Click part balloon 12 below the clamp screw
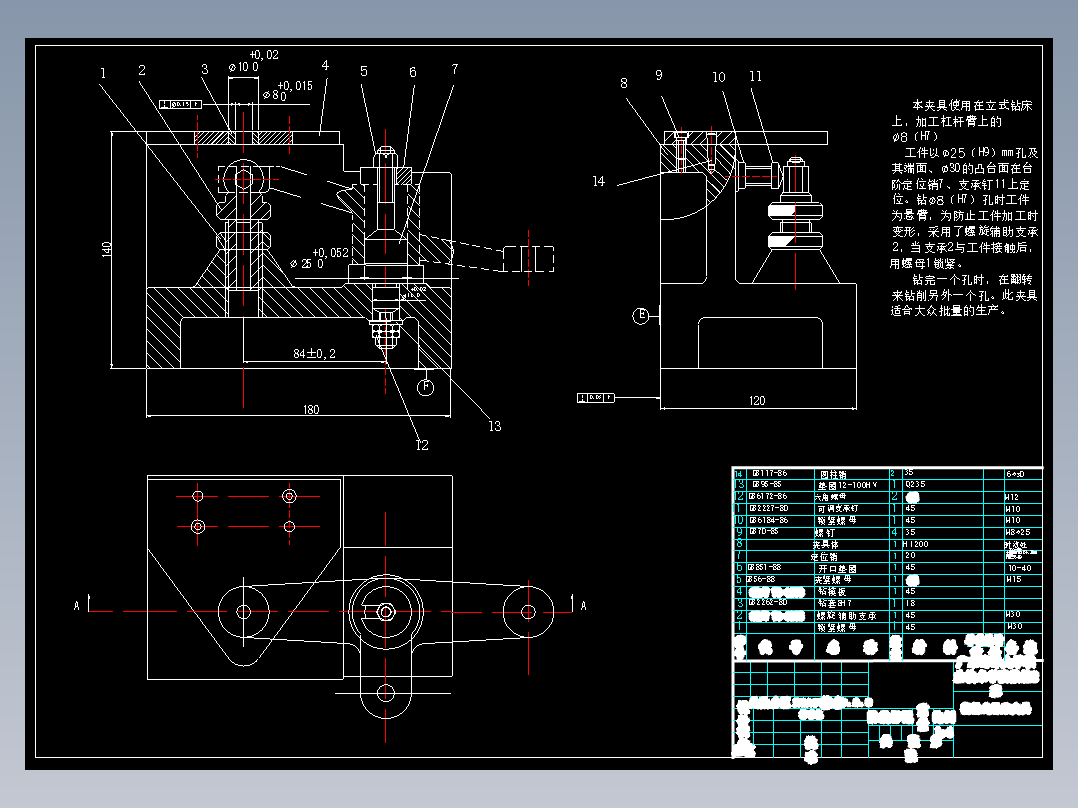The image size is (1078, 808). point(421,442)
